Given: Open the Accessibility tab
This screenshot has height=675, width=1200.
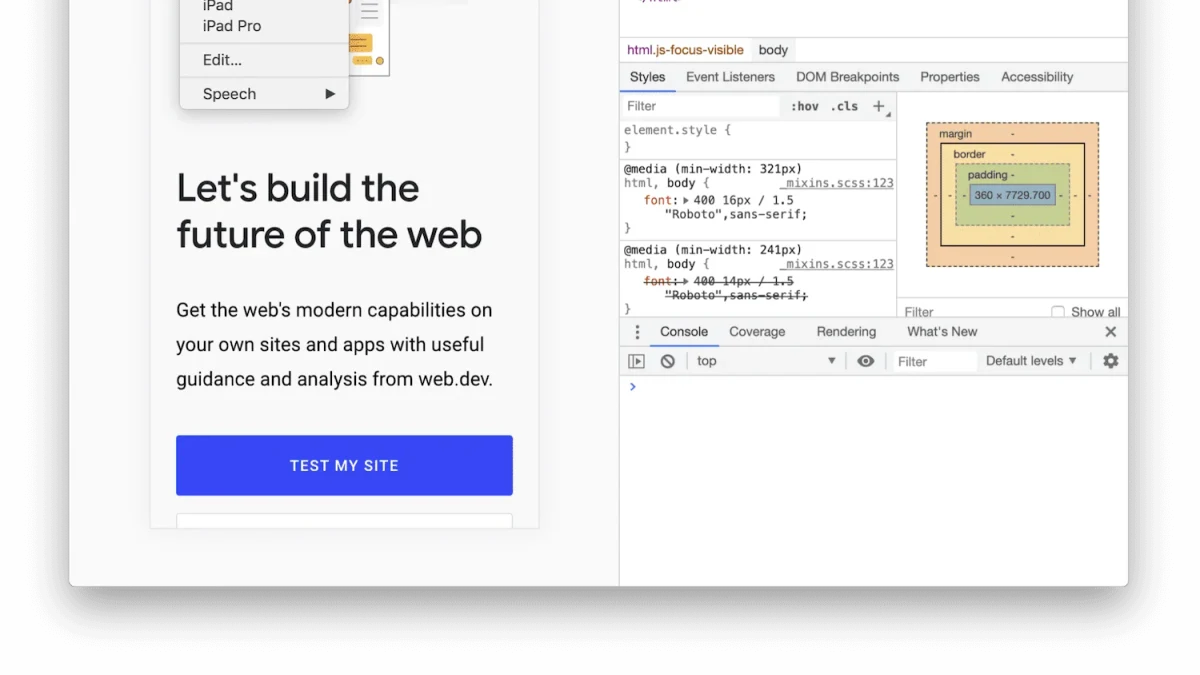Looking at the screenshot, I should (1037, 77).
